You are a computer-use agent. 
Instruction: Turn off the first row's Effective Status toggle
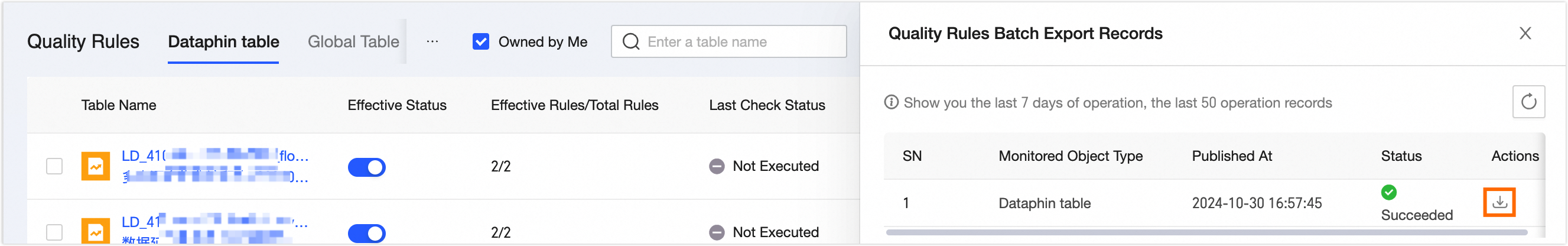[x=366, y=167]
